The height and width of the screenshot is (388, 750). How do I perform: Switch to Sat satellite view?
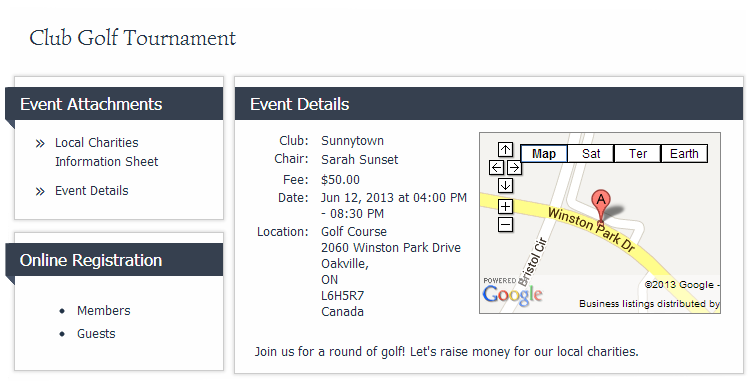591,154
